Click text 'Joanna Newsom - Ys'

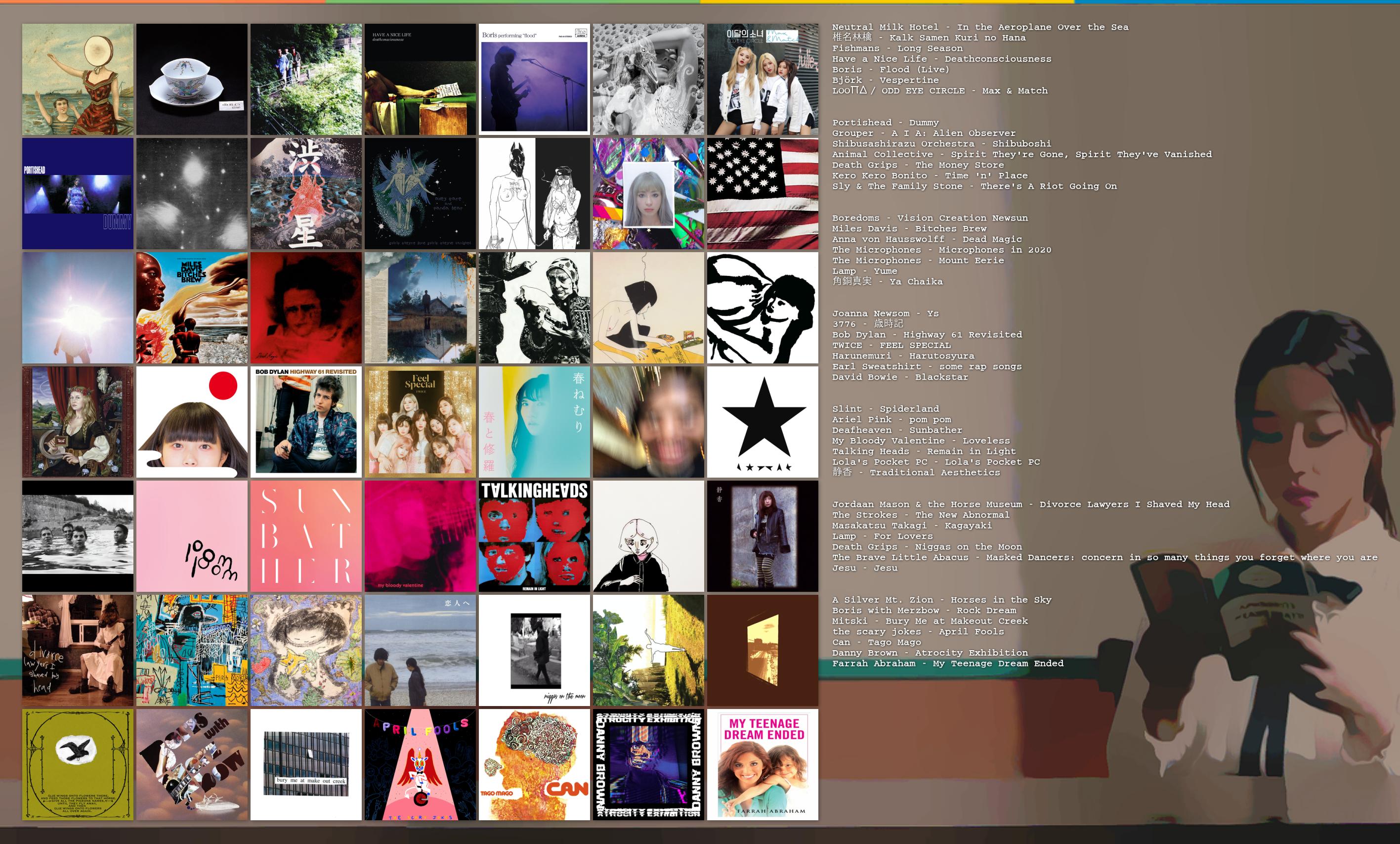click(885, 314)
